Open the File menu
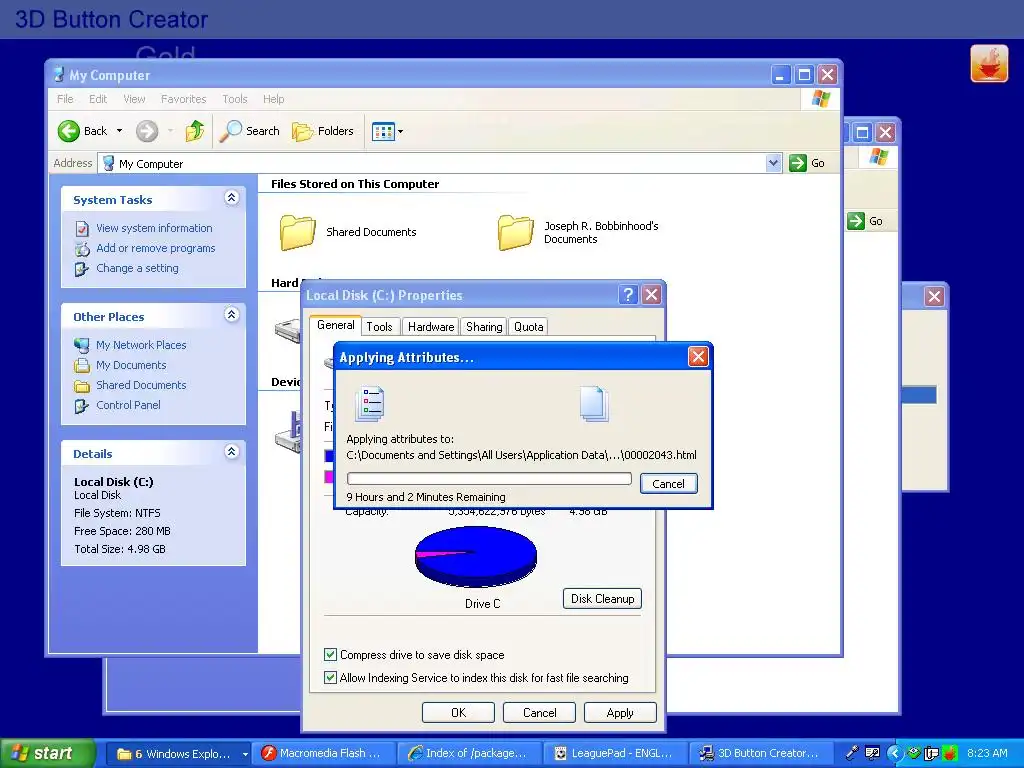Image resolution: width=1024 pixels, height=768 pixels. click(x=65, y=99)
